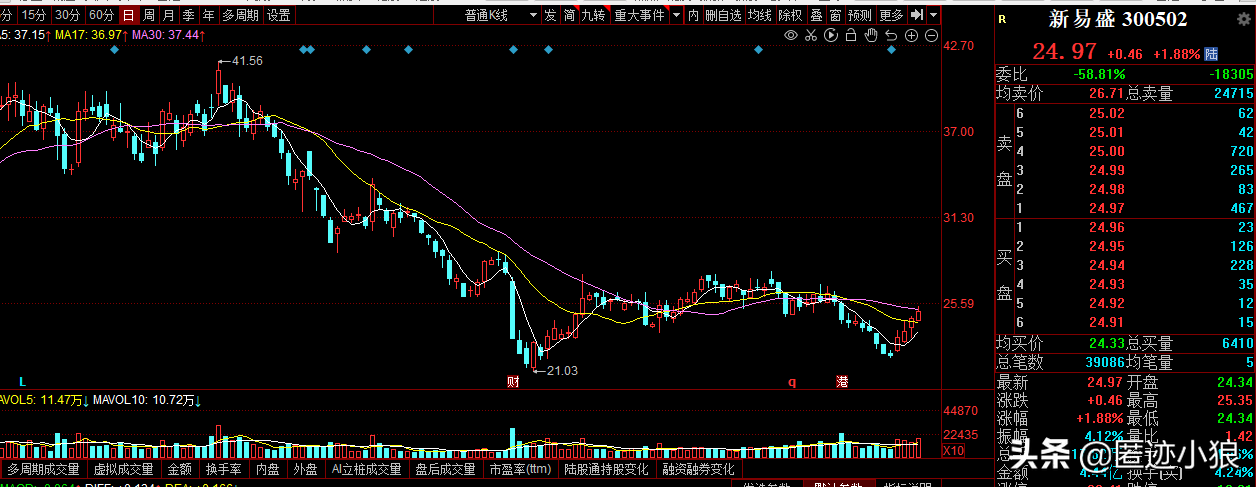Open 设置 settings button
The height and width of the screenshot is (487, 1256).
coord(279,15)
